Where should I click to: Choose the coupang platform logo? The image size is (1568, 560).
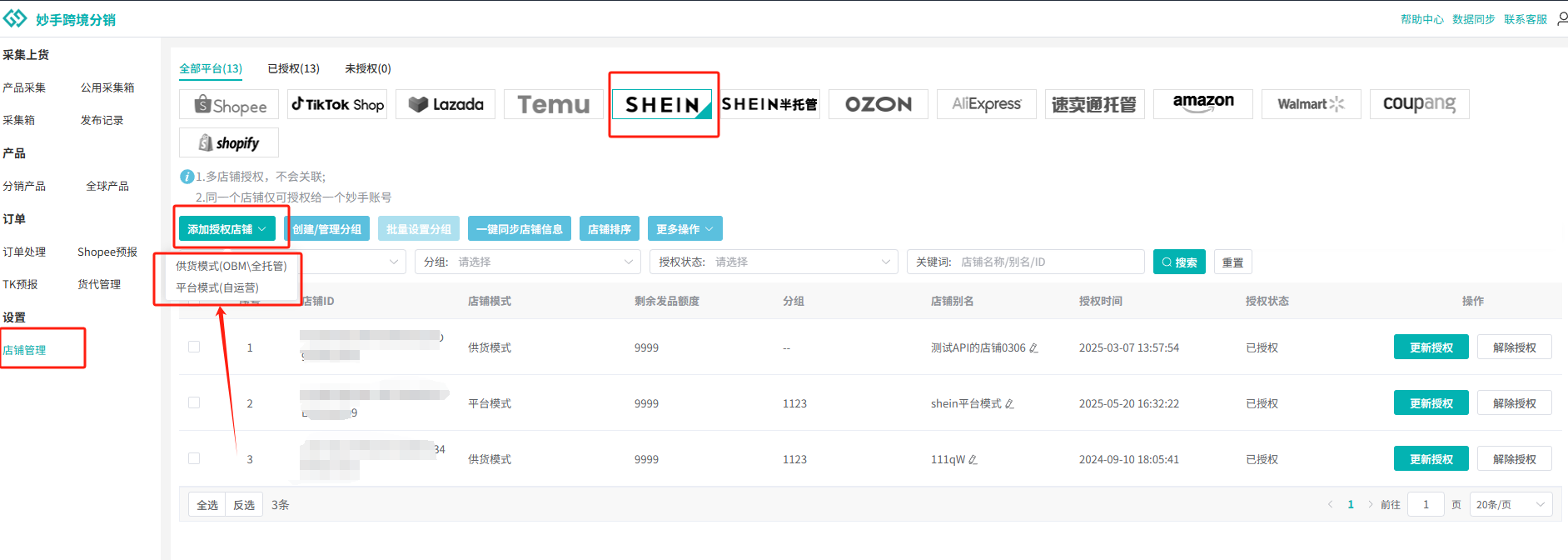1420,104
